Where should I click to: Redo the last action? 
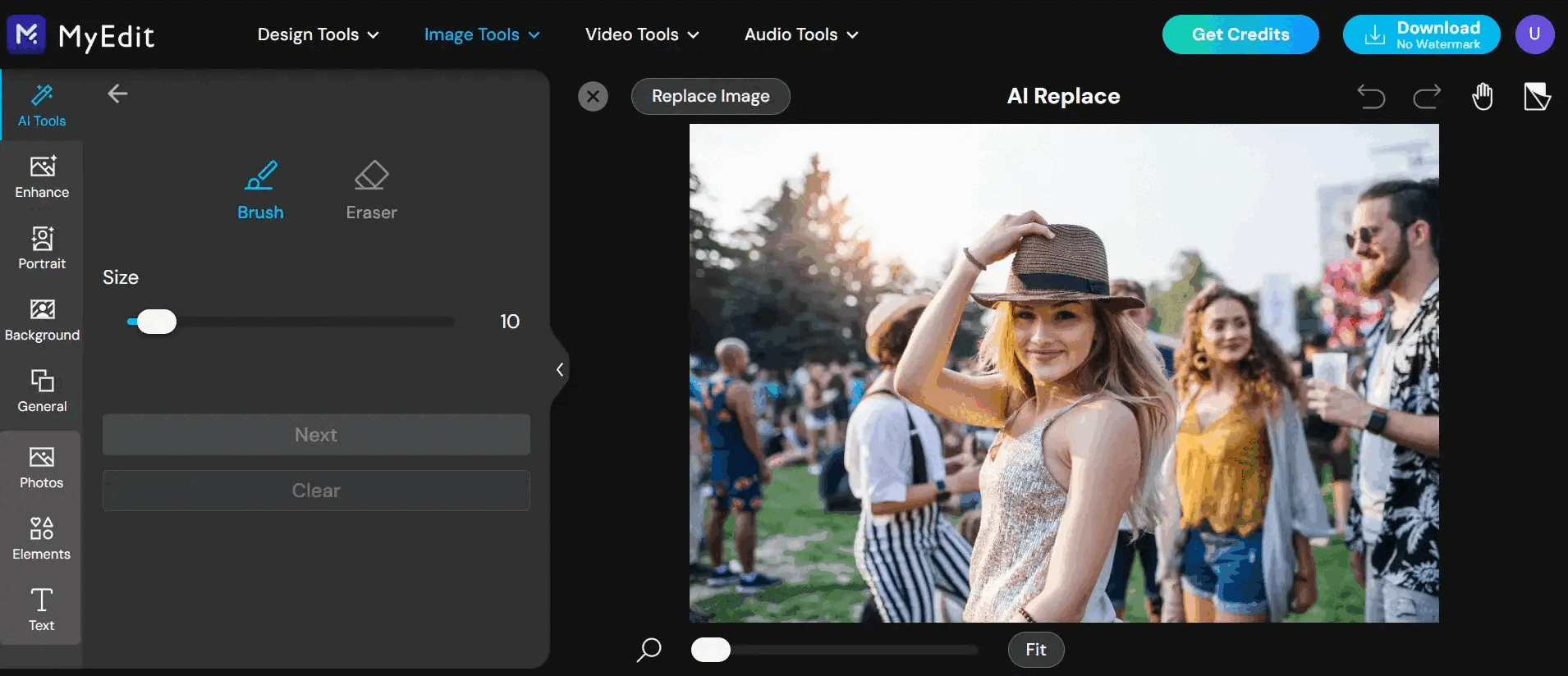[1427, 97]
